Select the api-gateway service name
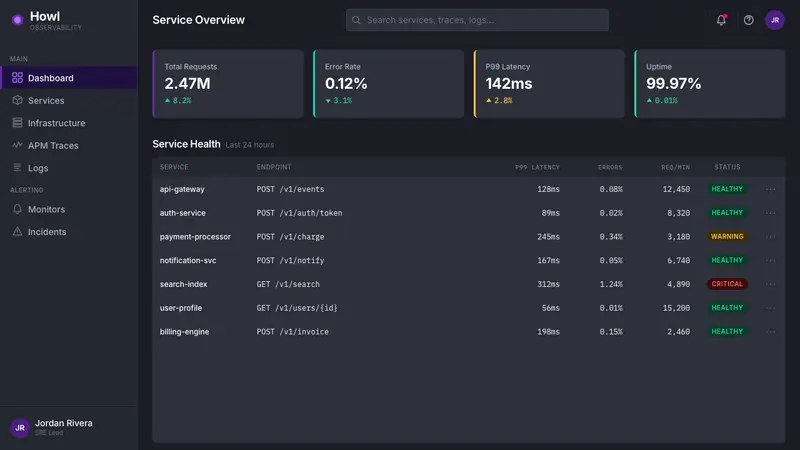This screenshot has width=800, height=450. point(182,189)
